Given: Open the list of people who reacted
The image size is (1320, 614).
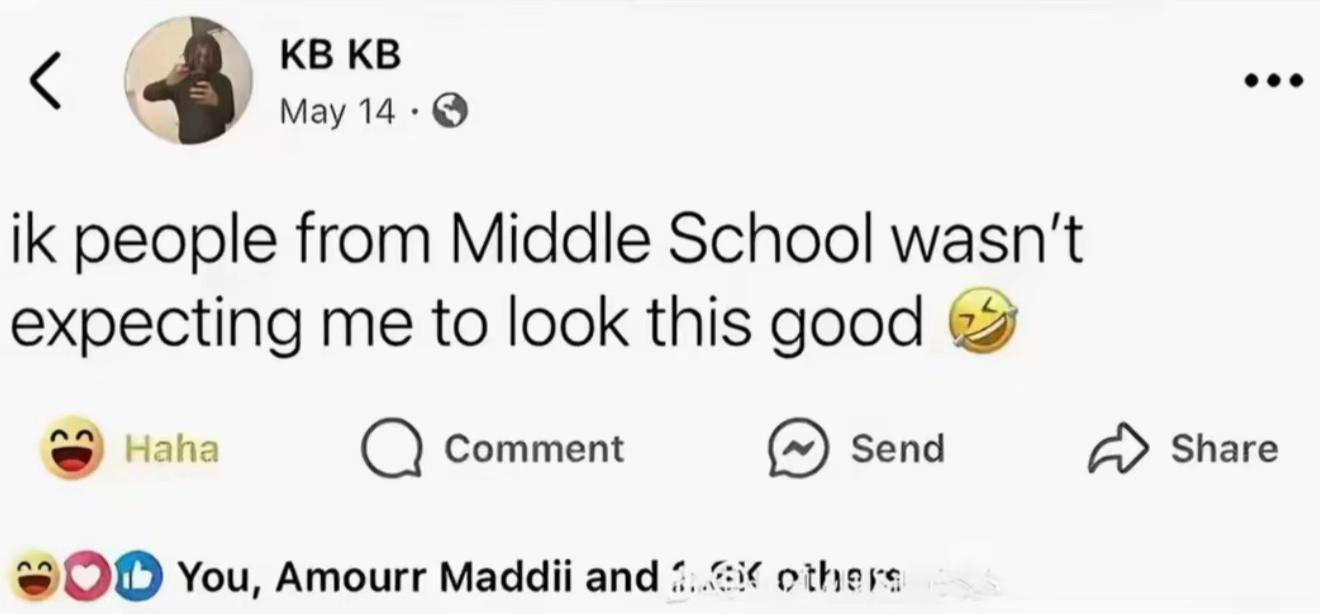Looking at the screenshot, I should click(x=538, y=578).
